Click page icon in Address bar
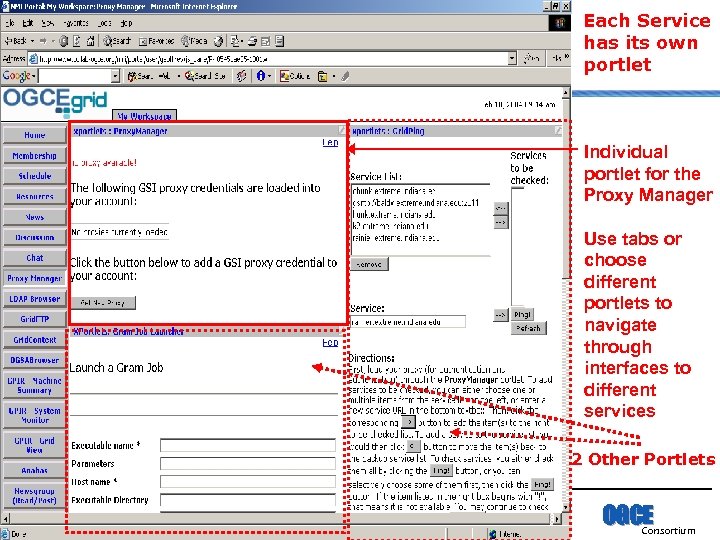Viewport: 720px width, 540px height. (33, 59)
